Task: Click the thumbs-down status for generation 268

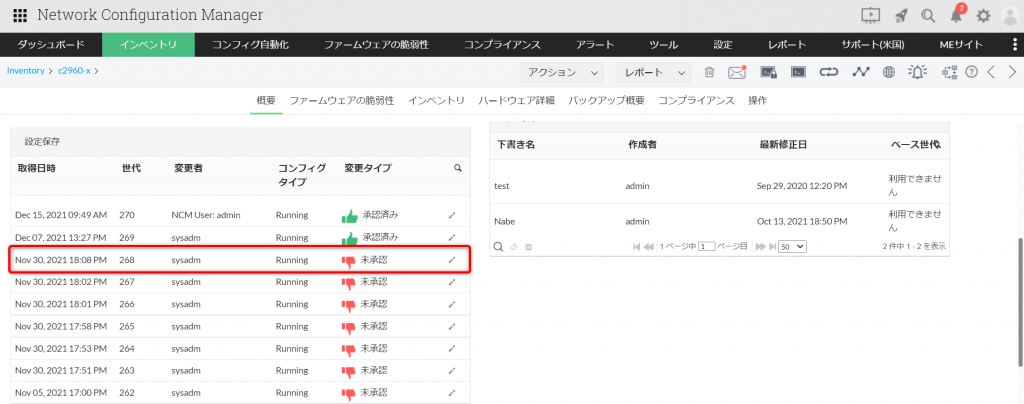Action: [349, 260]
